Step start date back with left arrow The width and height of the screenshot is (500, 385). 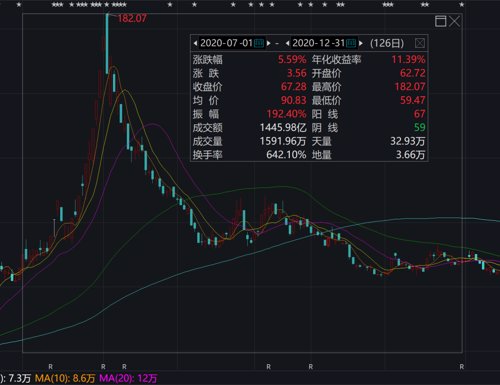[195, 43]
